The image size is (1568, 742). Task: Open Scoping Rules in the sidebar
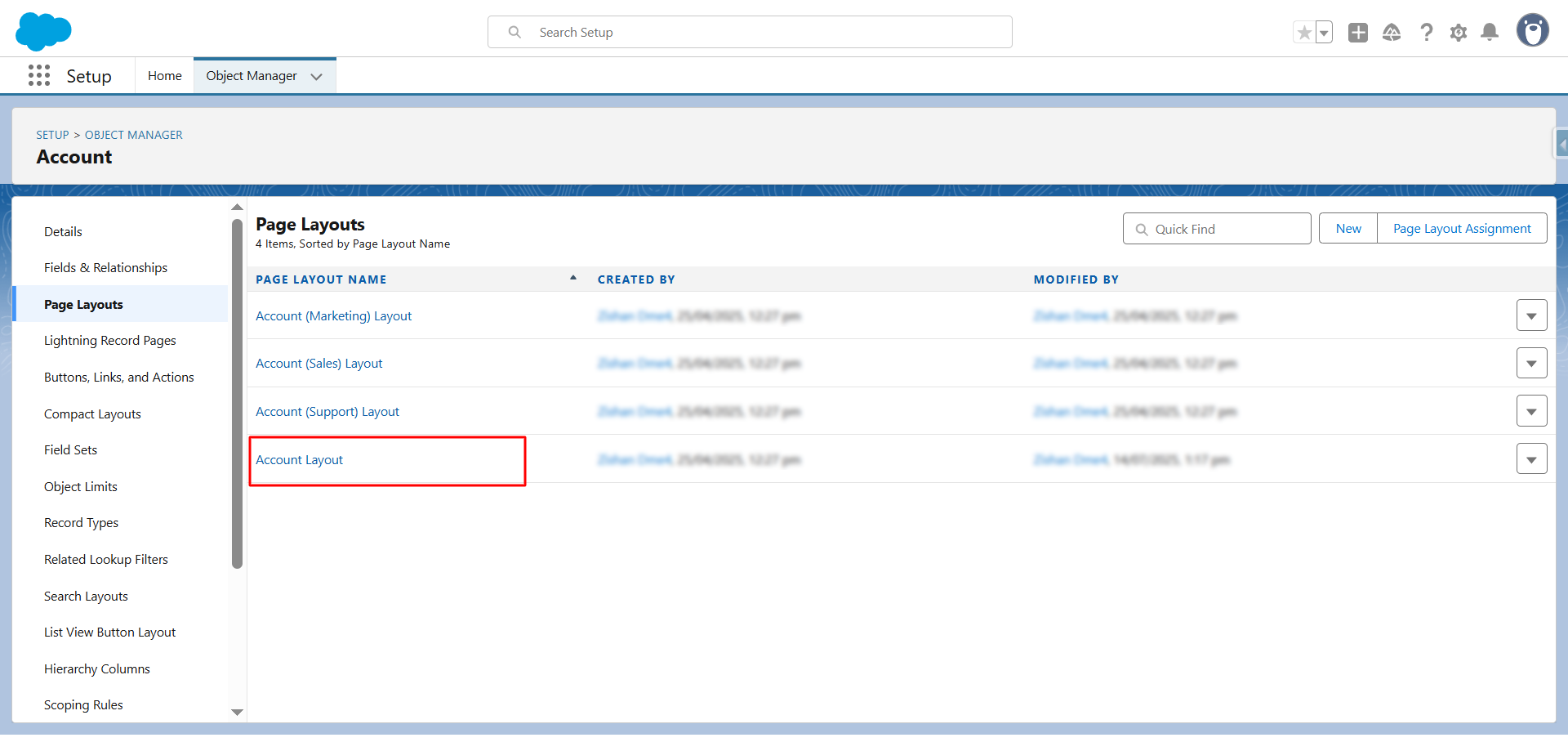pyautogui.click(x=83, y=704)
